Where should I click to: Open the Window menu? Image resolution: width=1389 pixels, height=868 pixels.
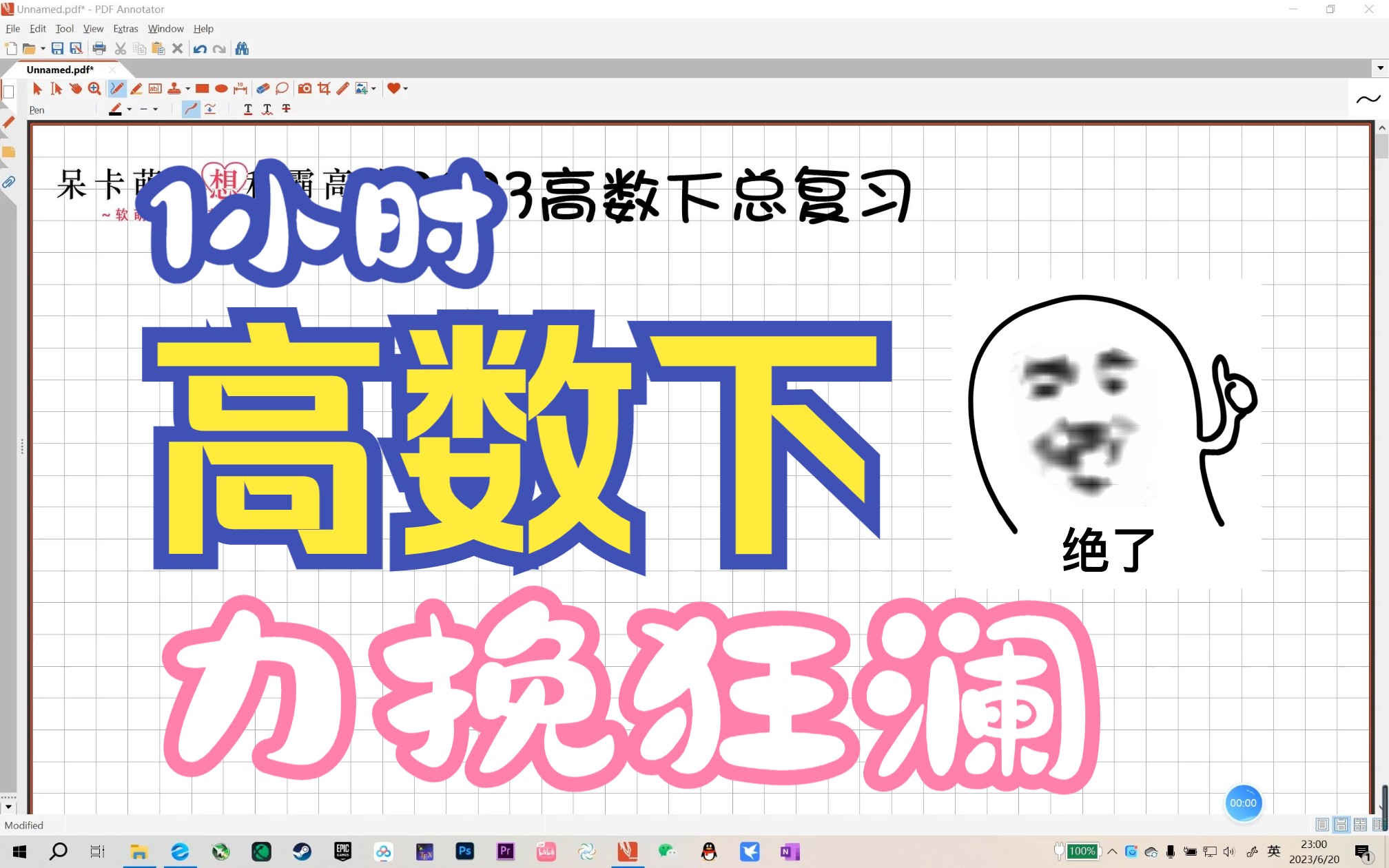165,29
